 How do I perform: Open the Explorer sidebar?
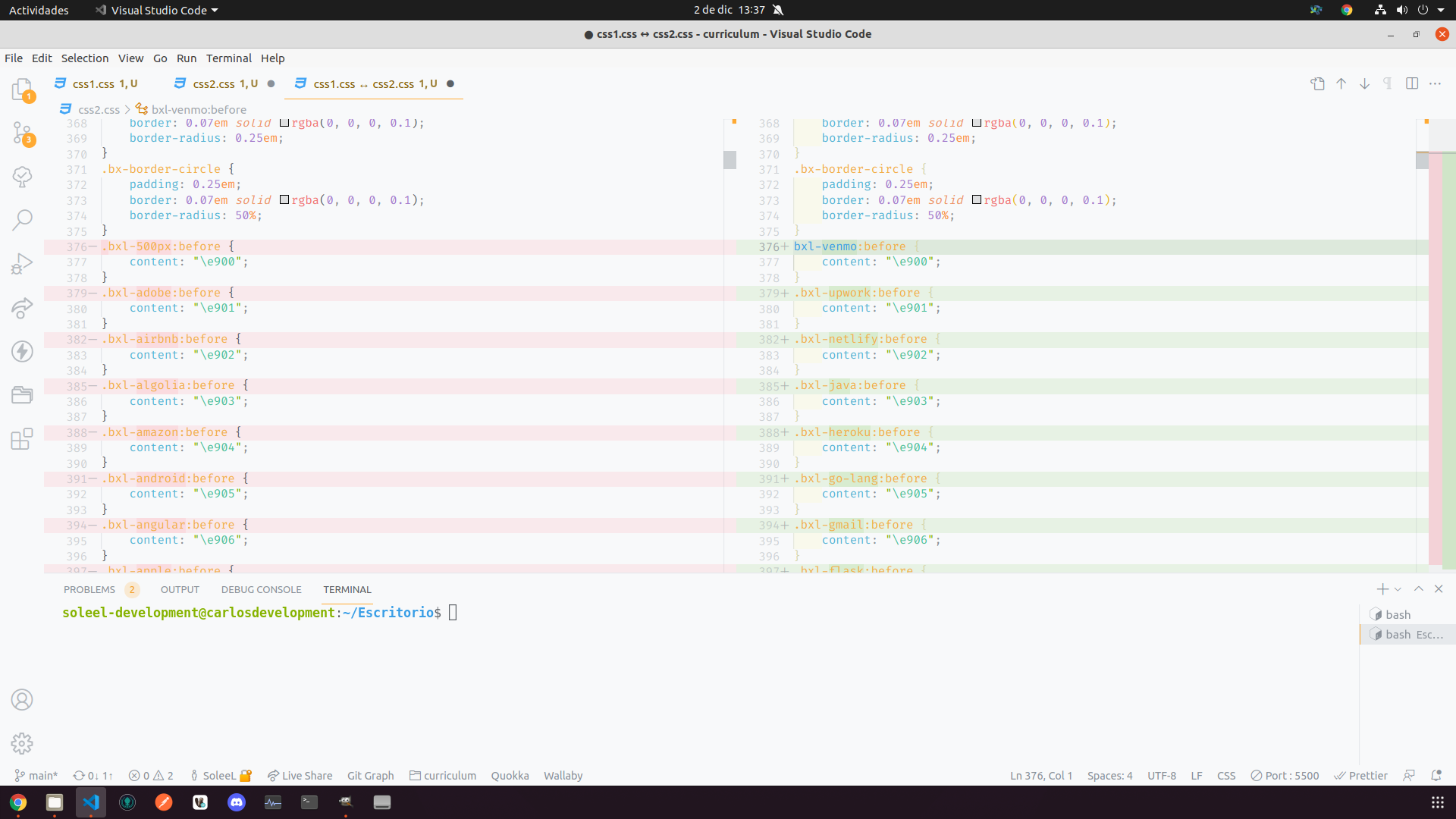(x=22, y=89)
